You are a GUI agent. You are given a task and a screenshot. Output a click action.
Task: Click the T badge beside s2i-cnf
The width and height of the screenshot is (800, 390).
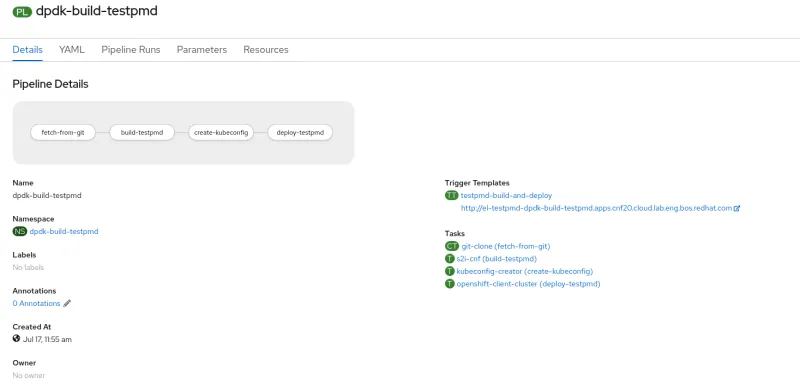449,259
